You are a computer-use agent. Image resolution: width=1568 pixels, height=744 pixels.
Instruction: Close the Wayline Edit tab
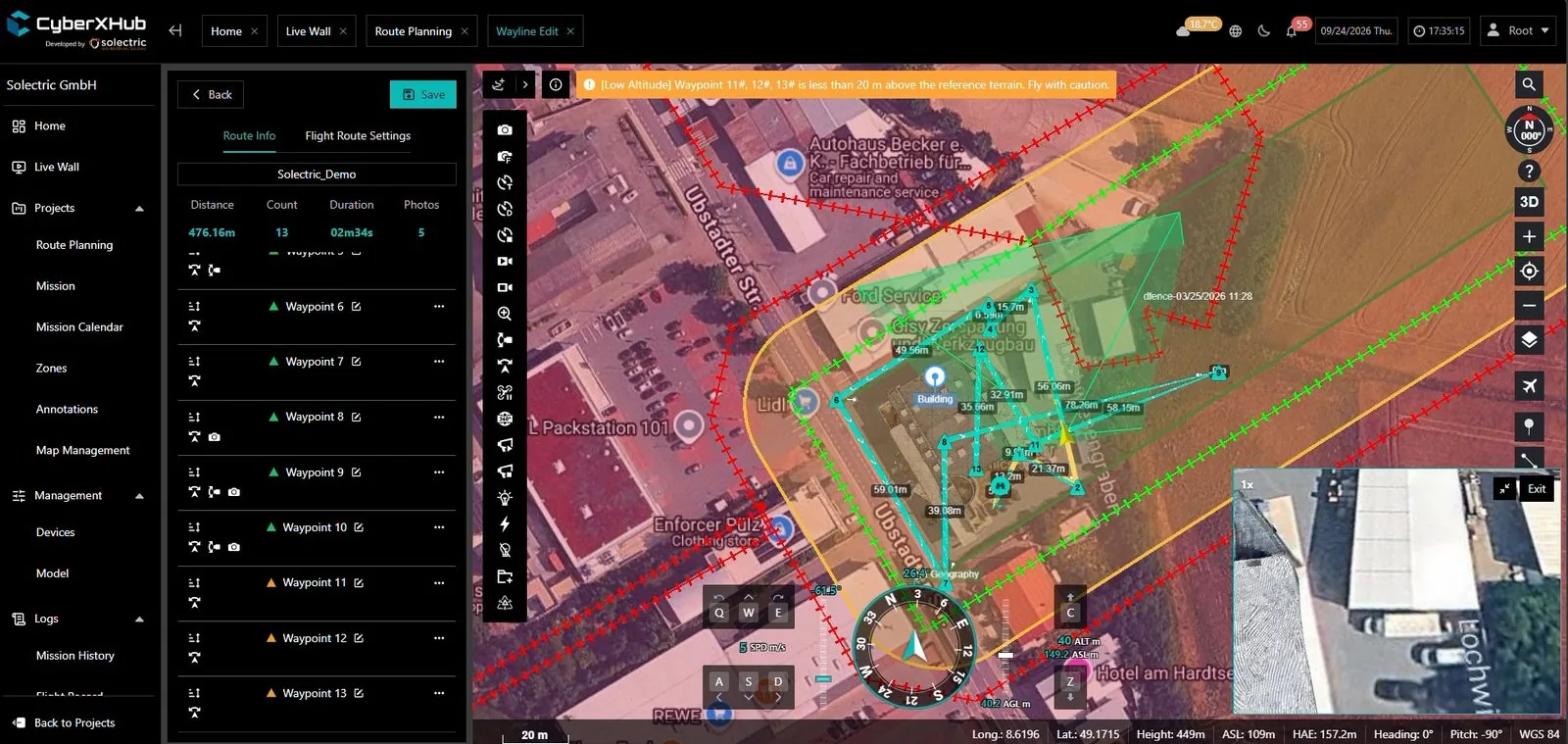570,31
